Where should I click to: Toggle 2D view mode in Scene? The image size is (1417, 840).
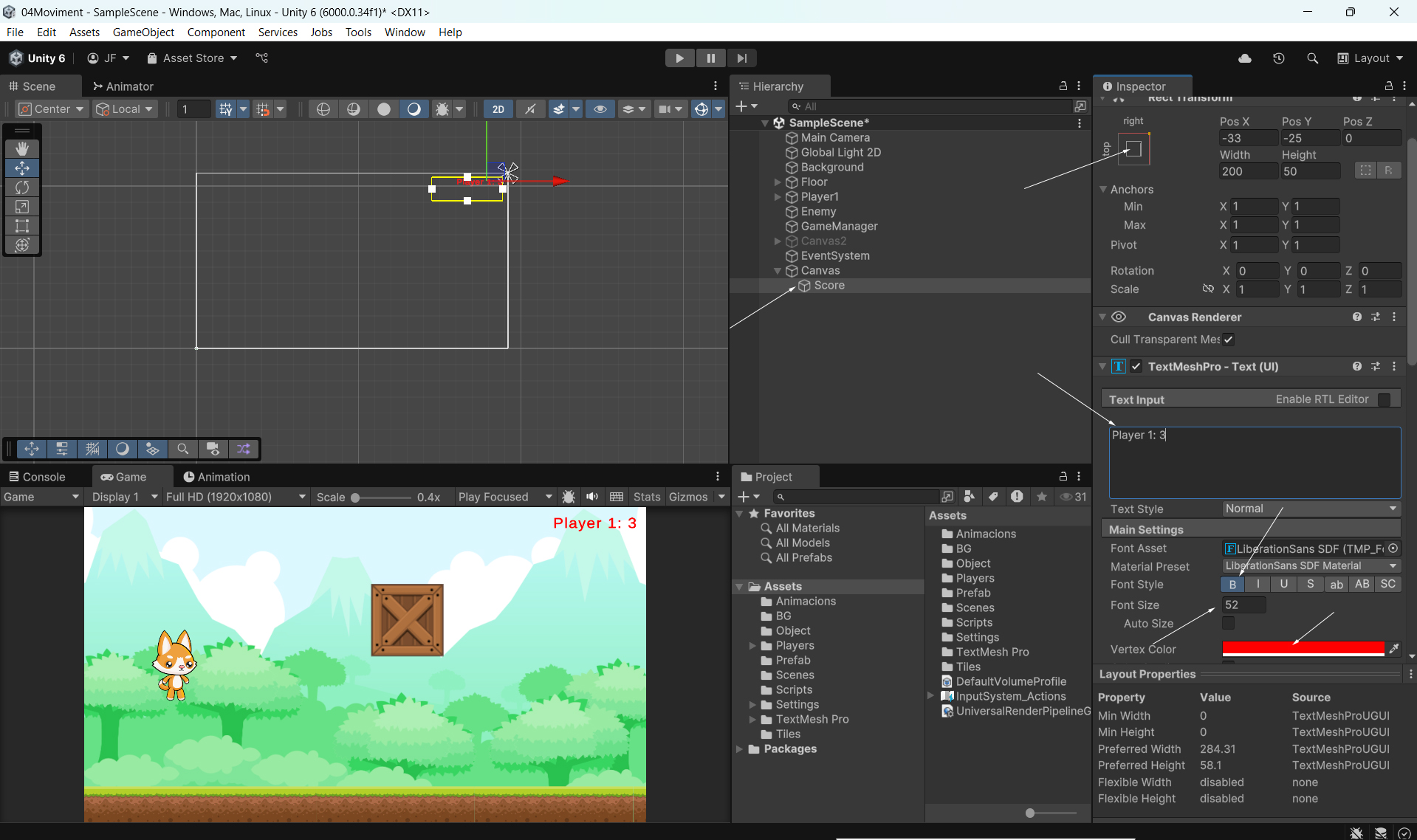point(498,109)
